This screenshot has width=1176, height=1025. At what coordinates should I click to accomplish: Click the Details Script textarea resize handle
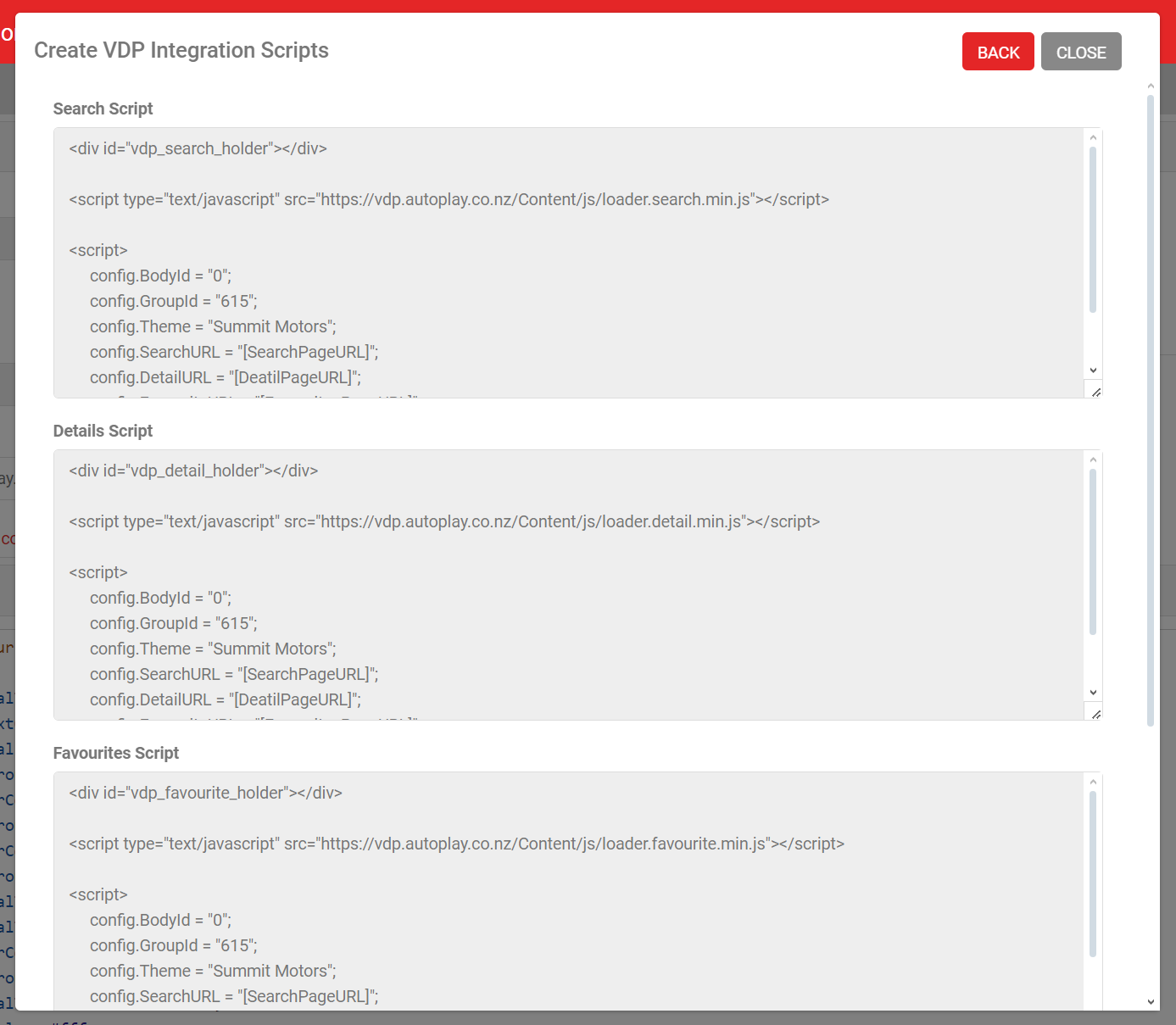pos(1095,714)
